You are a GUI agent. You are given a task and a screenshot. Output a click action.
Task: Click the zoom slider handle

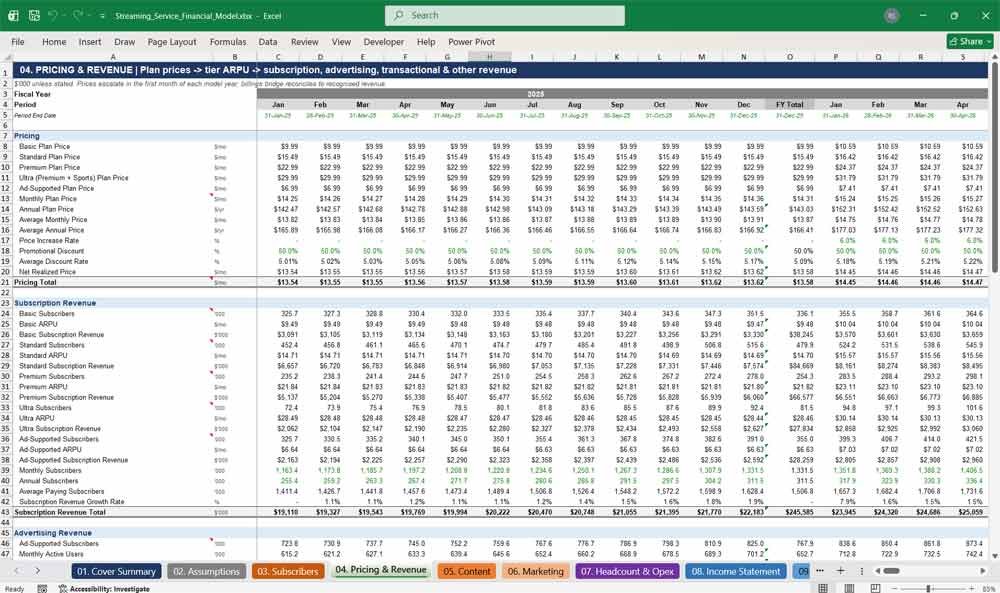coord(928,588)
